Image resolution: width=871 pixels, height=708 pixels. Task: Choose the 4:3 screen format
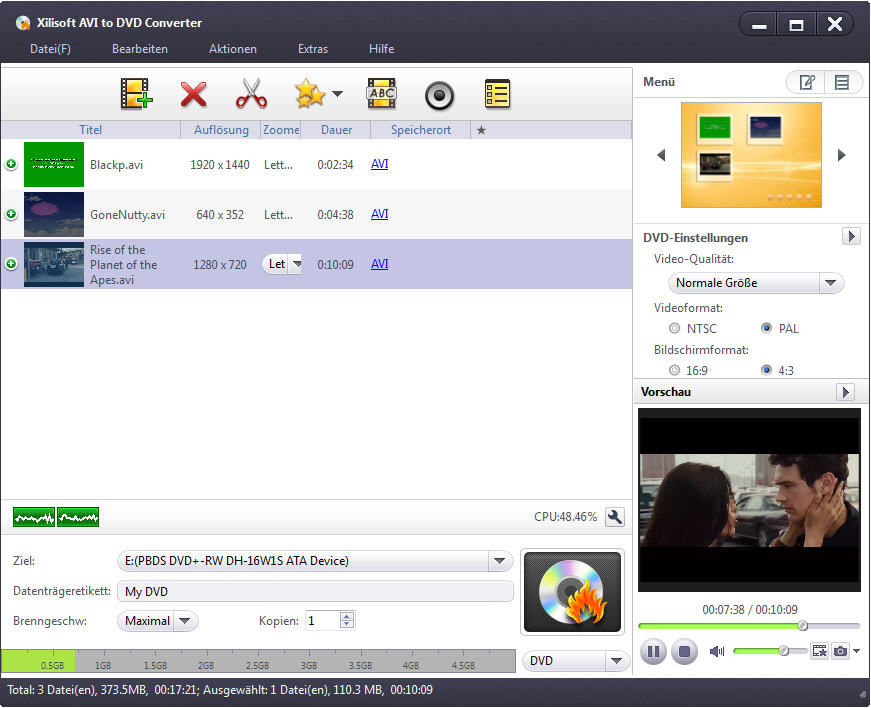(767, 370)
